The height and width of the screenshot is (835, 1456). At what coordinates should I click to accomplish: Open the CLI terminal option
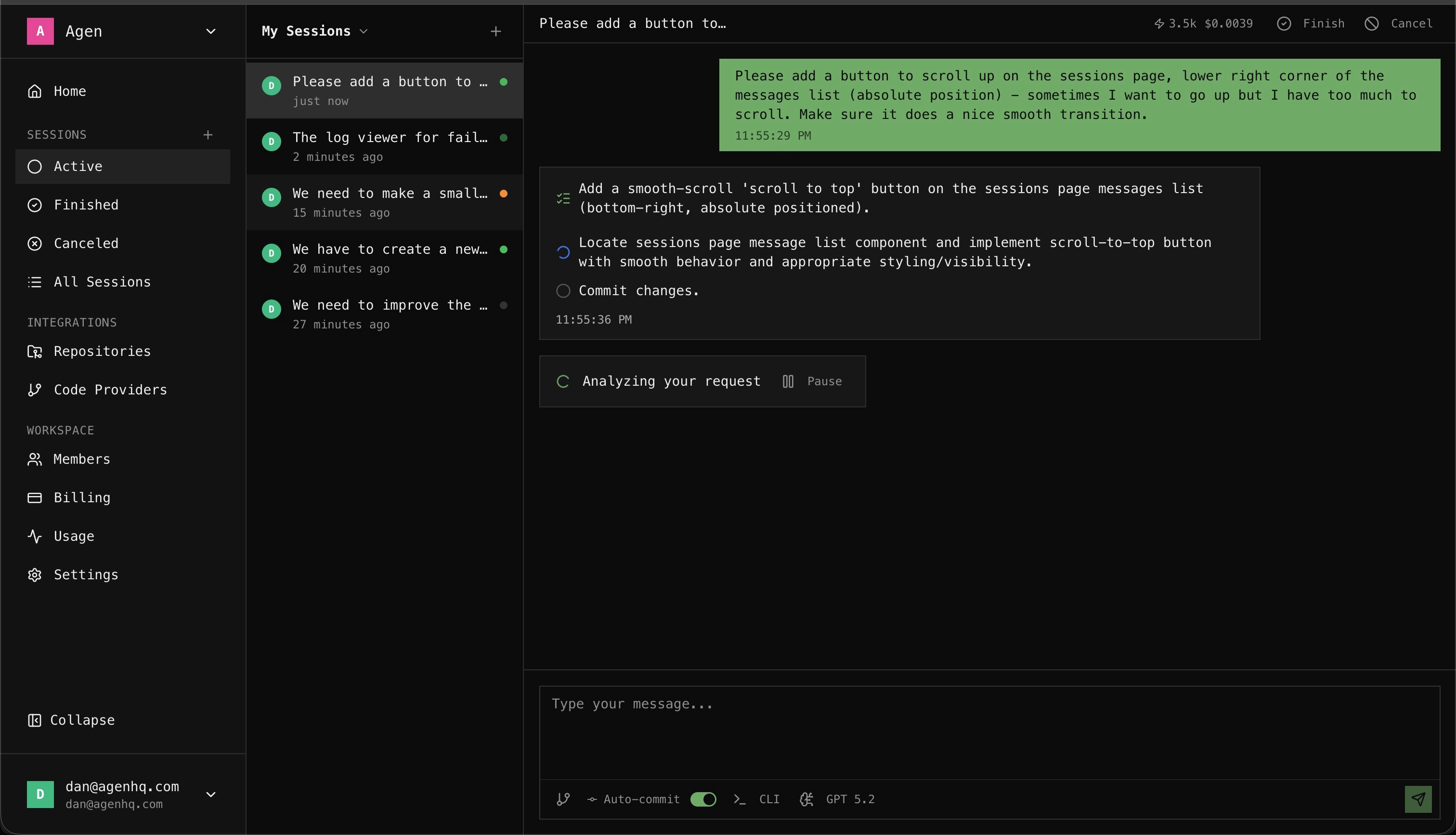757,799
